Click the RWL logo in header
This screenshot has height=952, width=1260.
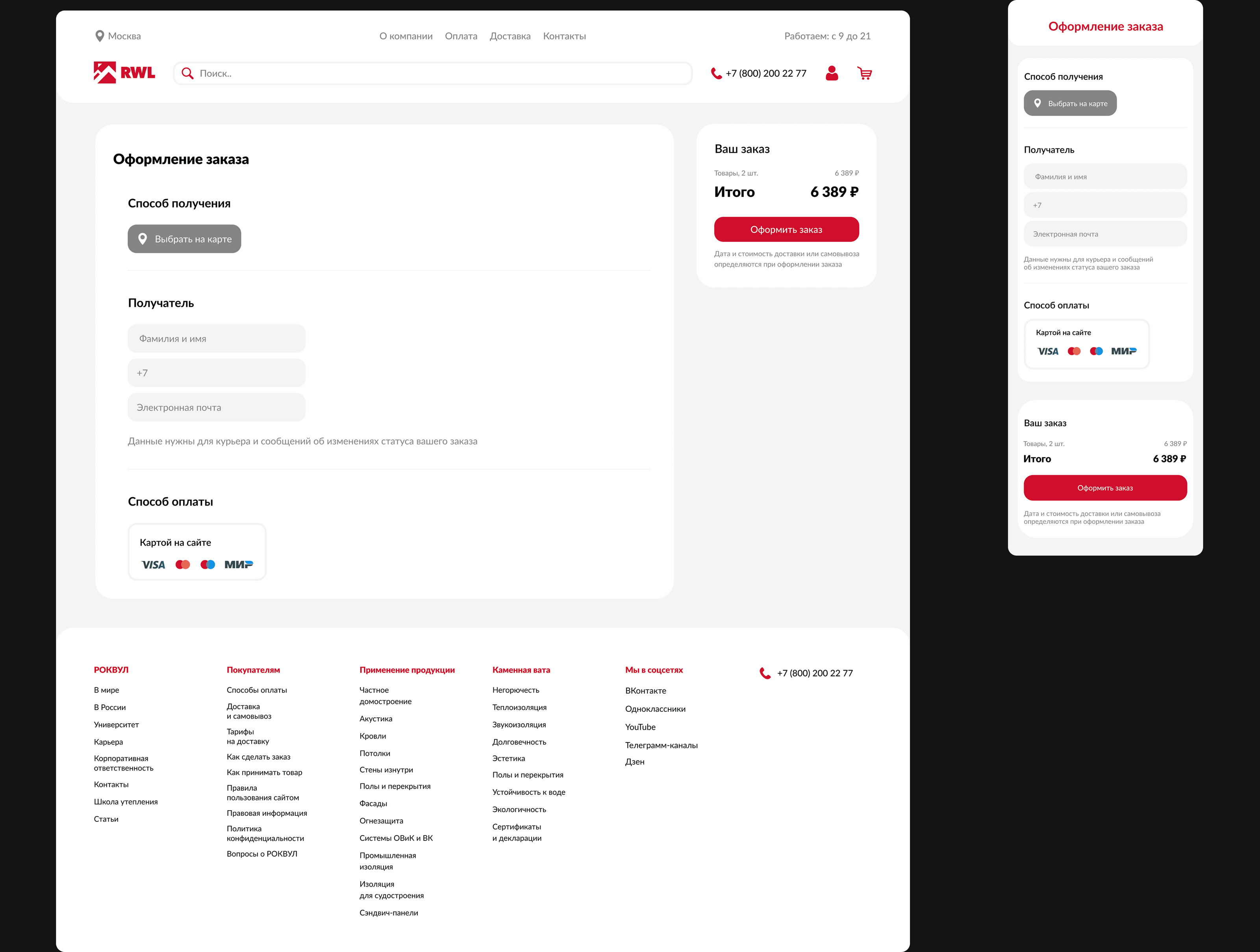pyautogui.click(x=124, y=73)
